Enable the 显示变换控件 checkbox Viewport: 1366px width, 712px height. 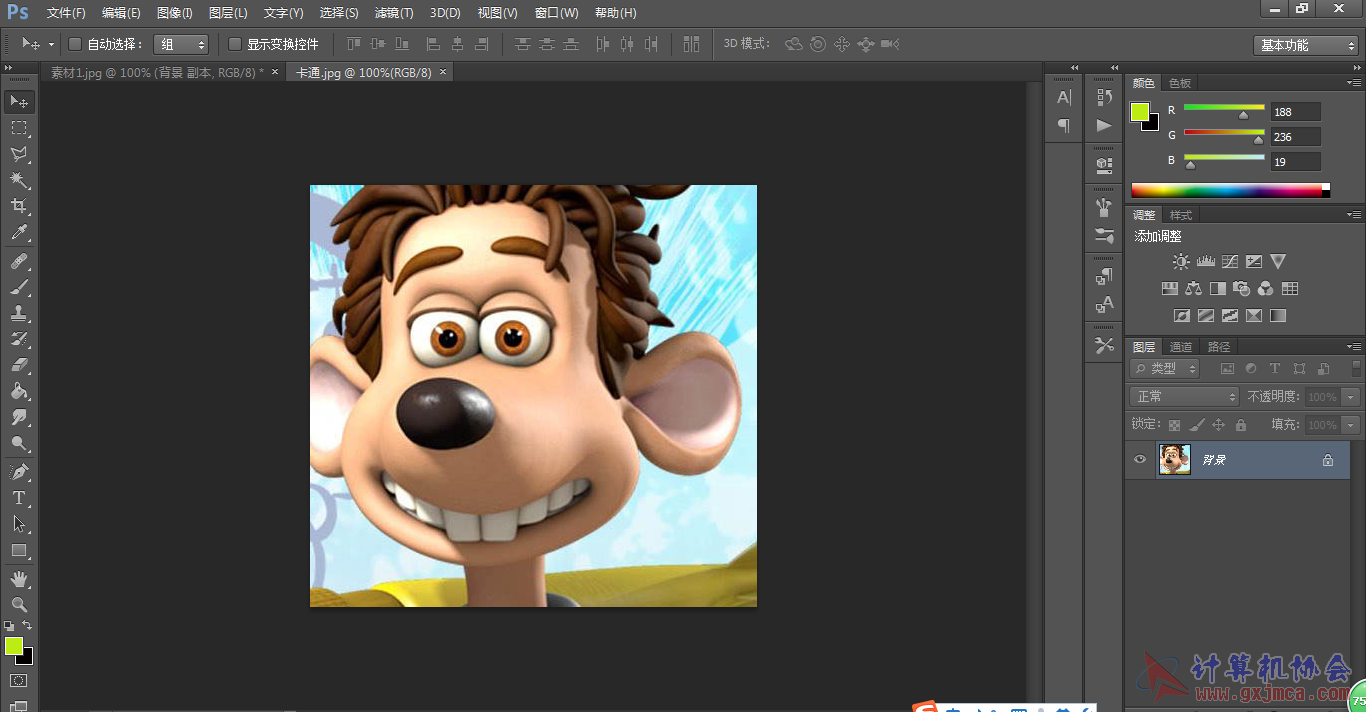235,44
